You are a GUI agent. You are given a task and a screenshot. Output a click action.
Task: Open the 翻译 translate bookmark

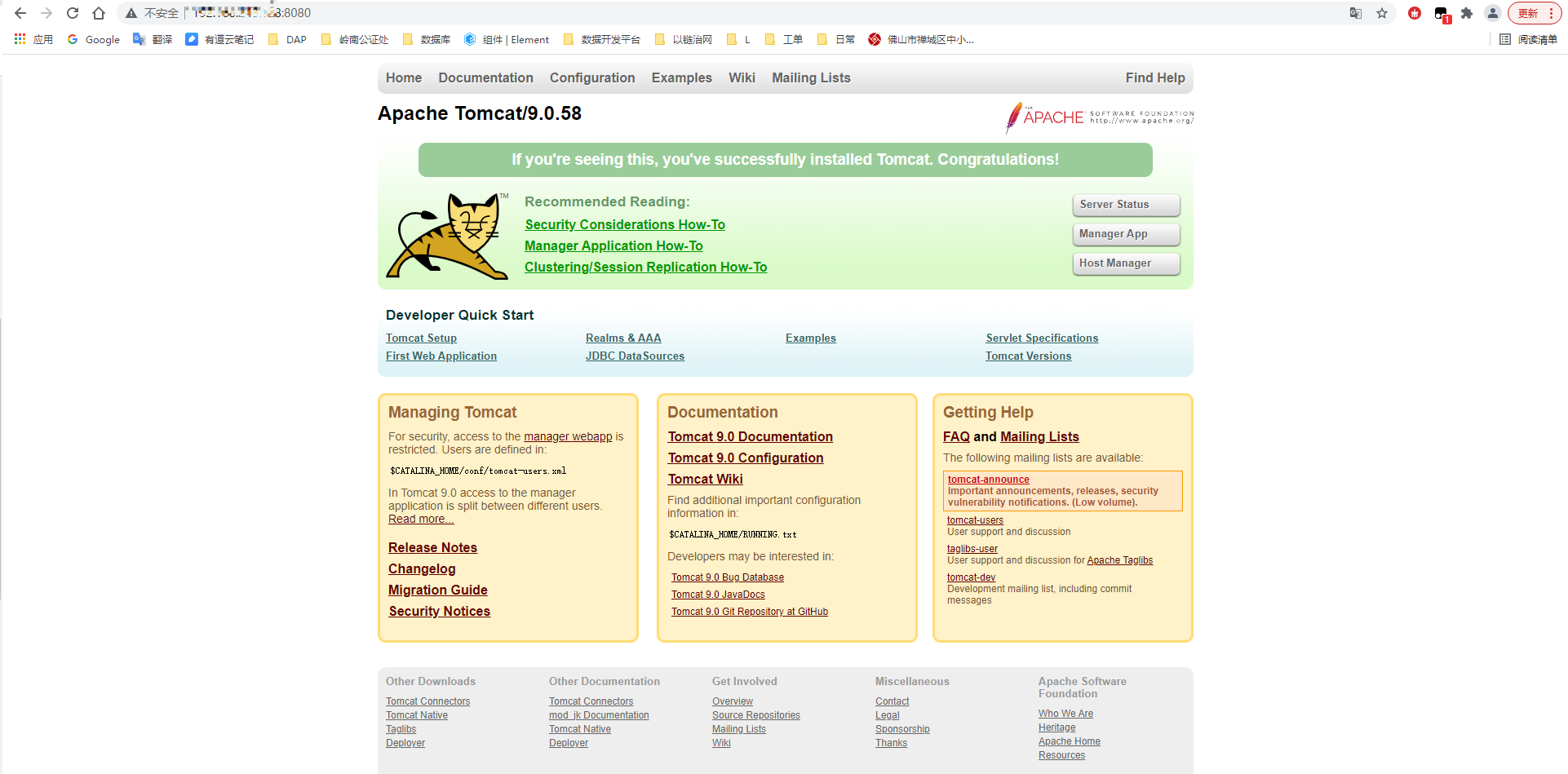click(x=153, y=39)
